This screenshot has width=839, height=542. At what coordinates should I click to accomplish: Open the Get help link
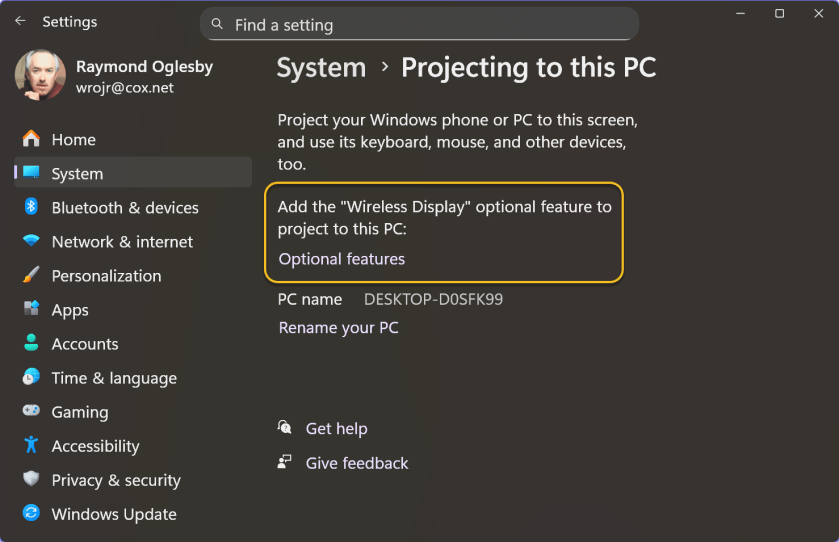(336, 429)
